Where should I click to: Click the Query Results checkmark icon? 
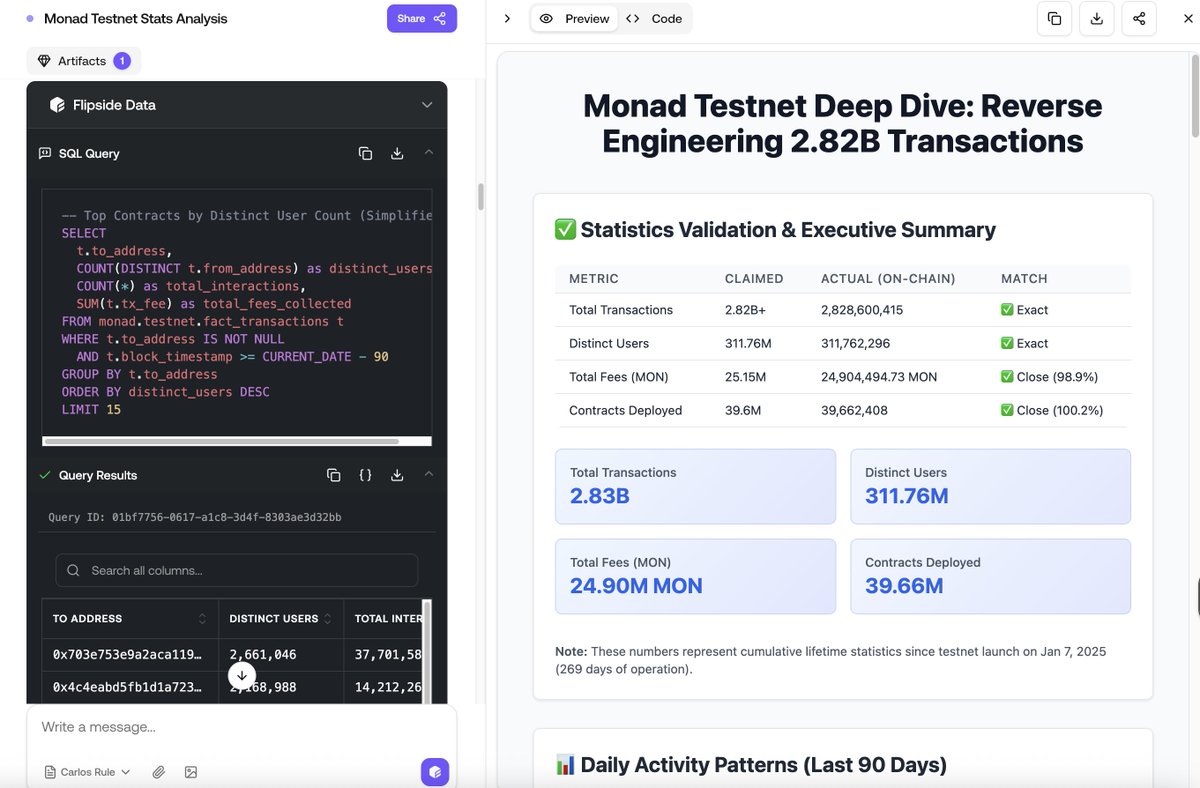[x=44, y=475]
